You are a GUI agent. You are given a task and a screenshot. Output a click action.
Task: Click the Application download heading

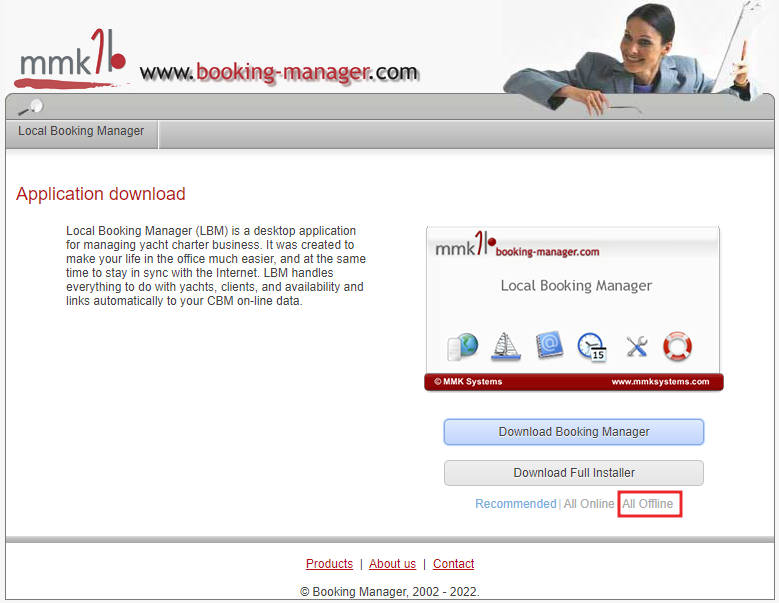point(101,194)
